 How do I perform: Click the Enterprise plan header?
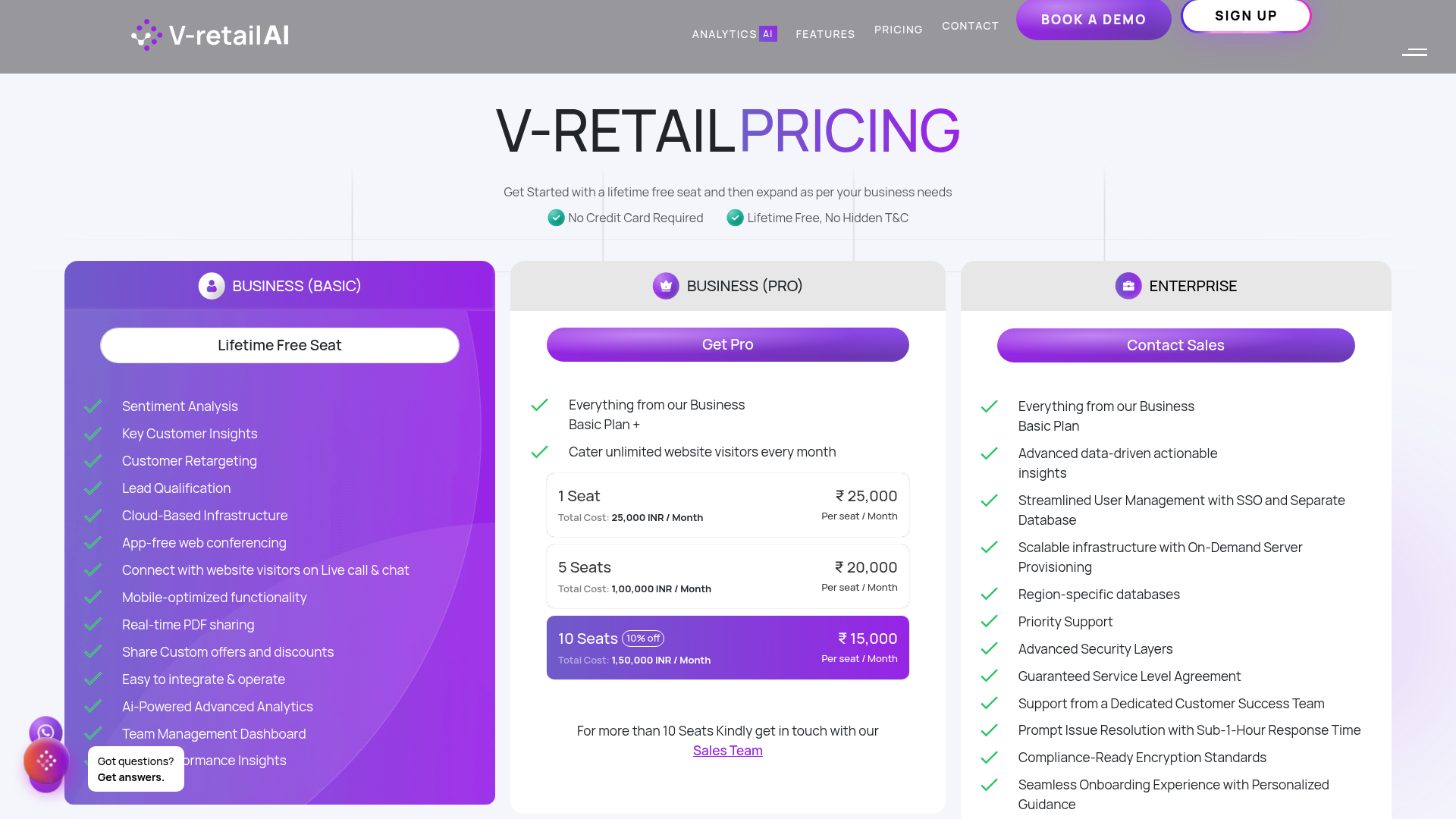tap(1176, 286)
